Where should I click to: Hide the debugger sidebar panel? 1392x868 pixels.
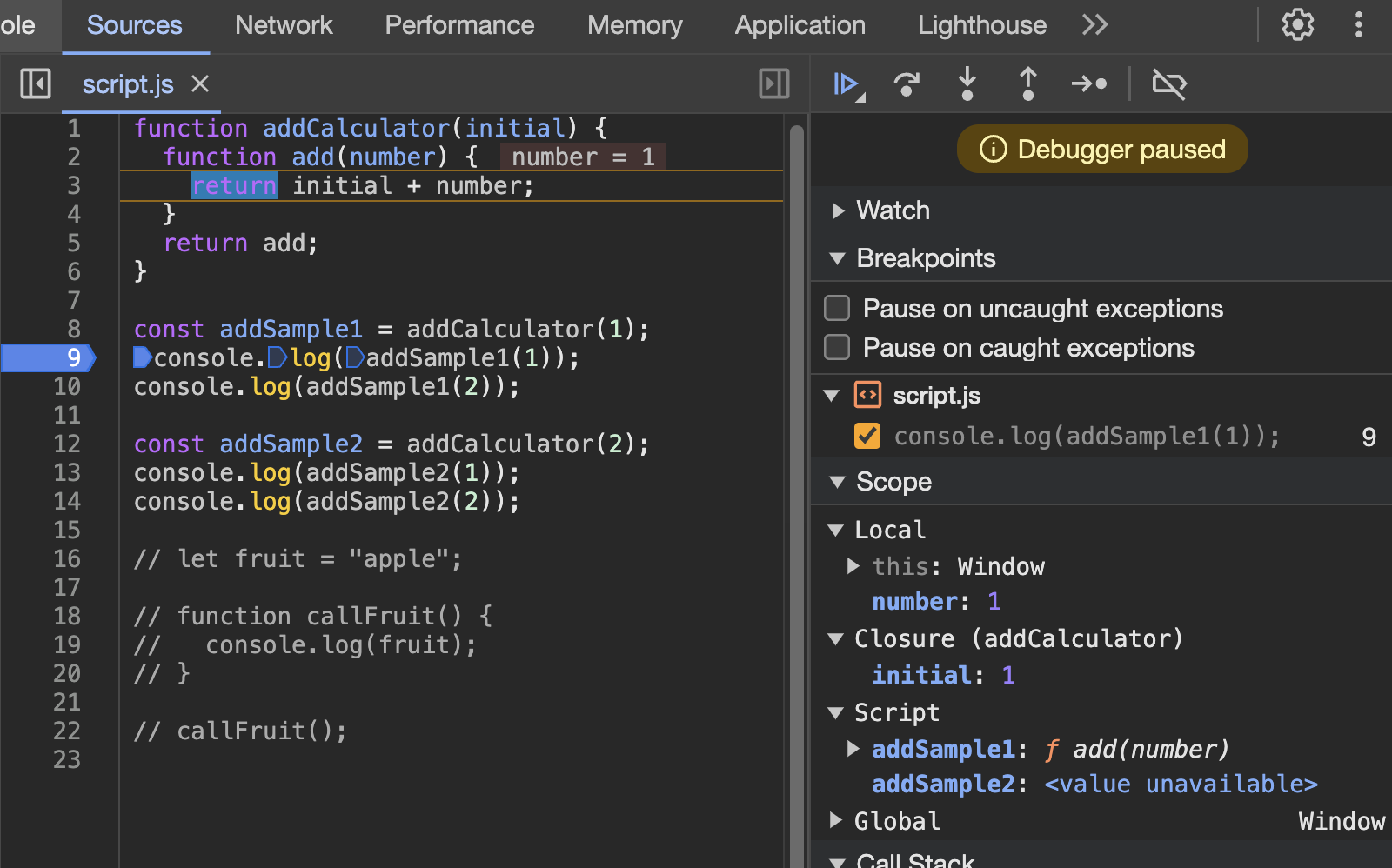coord(773,84)
